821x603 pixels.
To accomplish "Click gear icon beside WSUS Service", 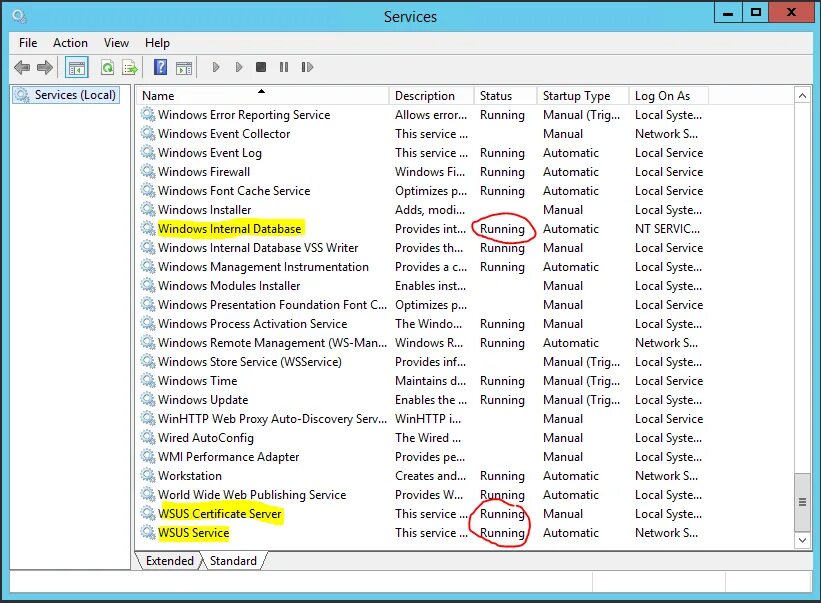I will 148,532.
